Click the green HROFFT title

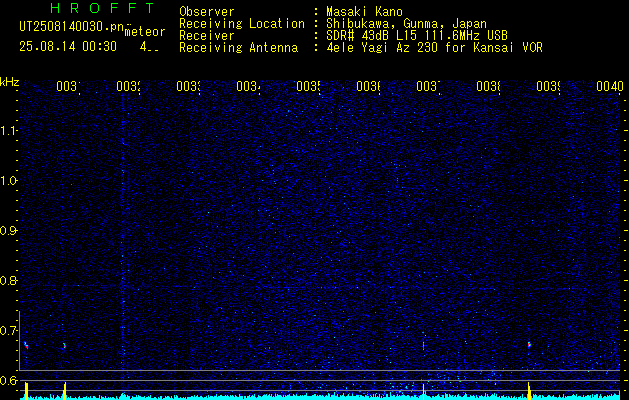point(102,8)
